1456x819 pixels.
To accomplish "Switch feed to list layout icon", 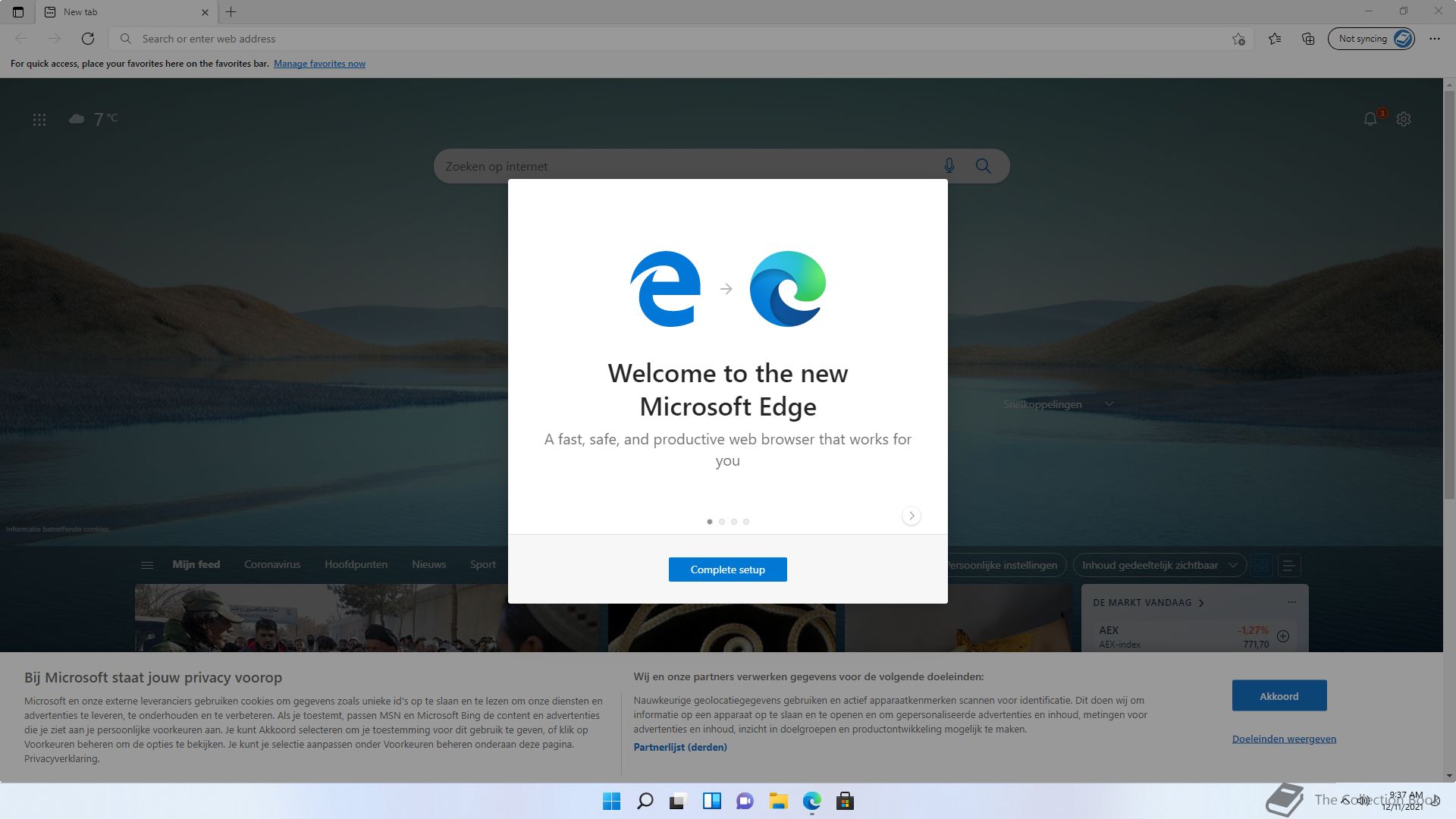I will pyautogui.click(x=1288, y=566).
